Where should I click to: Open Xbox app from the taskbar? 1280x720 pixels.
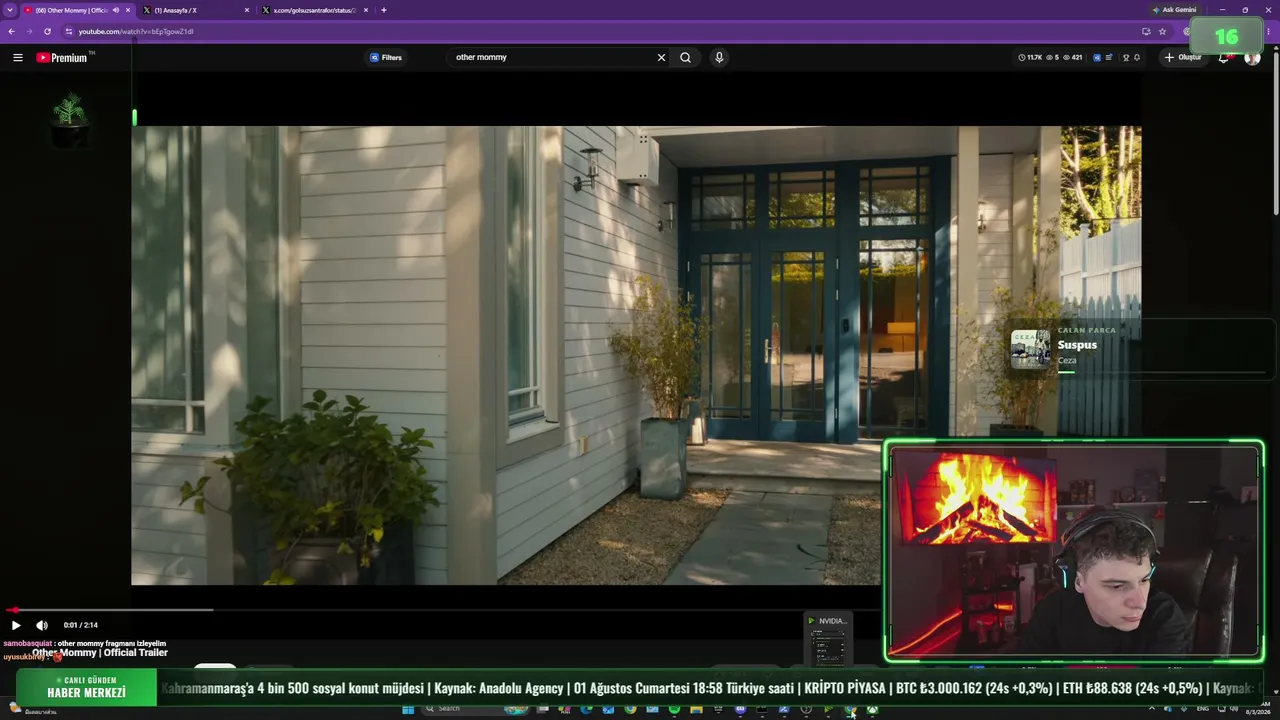click(872, 710)
